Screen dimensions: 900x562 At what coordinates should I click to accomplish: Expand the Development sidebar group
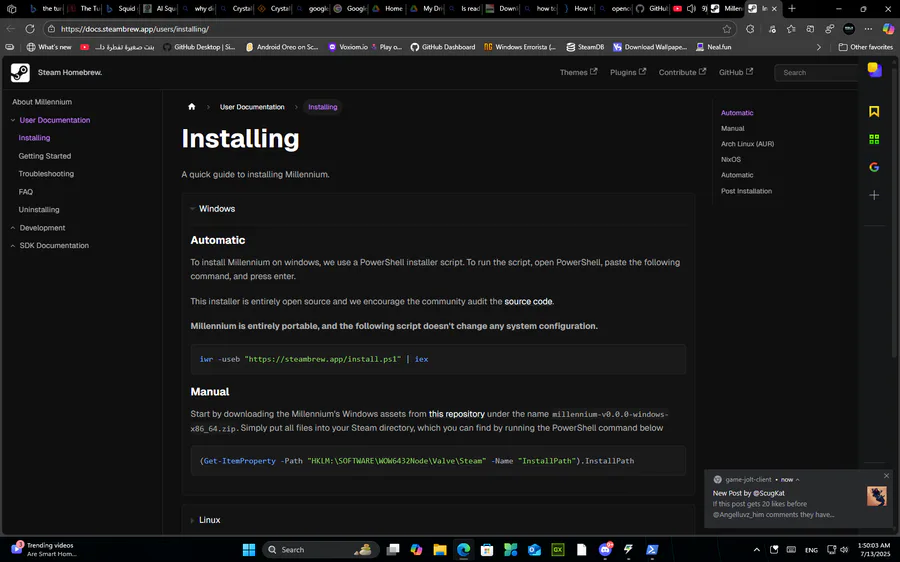tap(13, 228)
